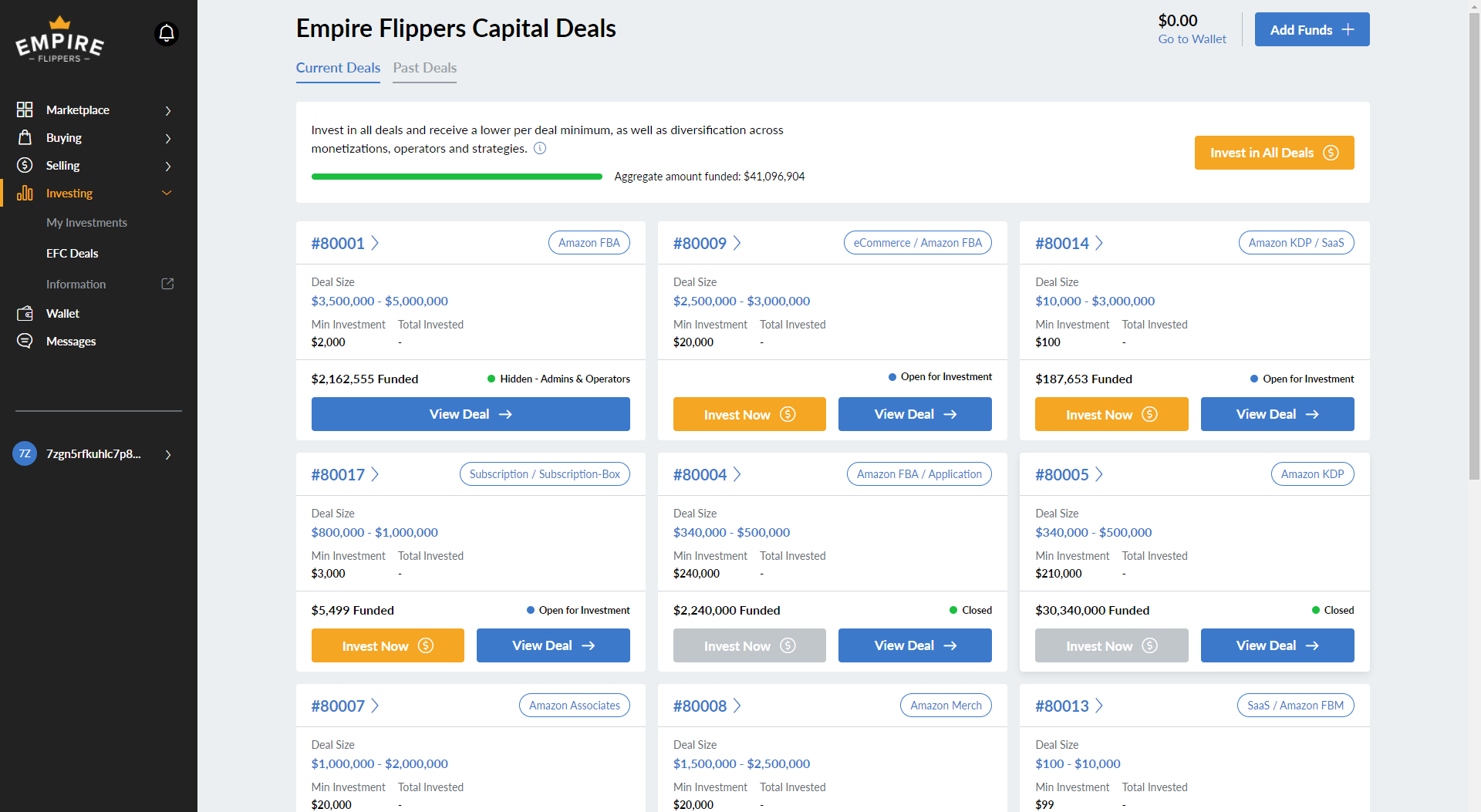Click the dollar icon on #80009 Invest Now
The image size is (1481, 812).
[788, 414]
